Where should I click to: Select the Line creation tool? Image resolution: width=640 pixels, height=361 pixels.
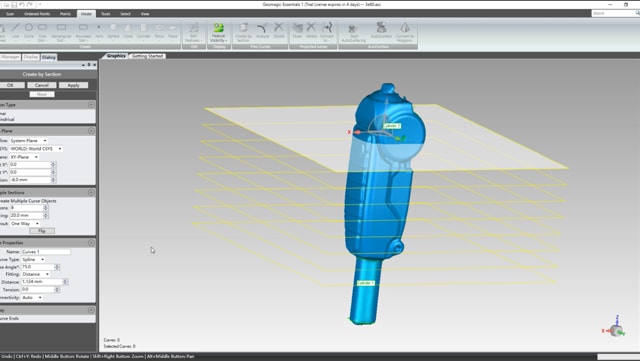tap(15, 31)
